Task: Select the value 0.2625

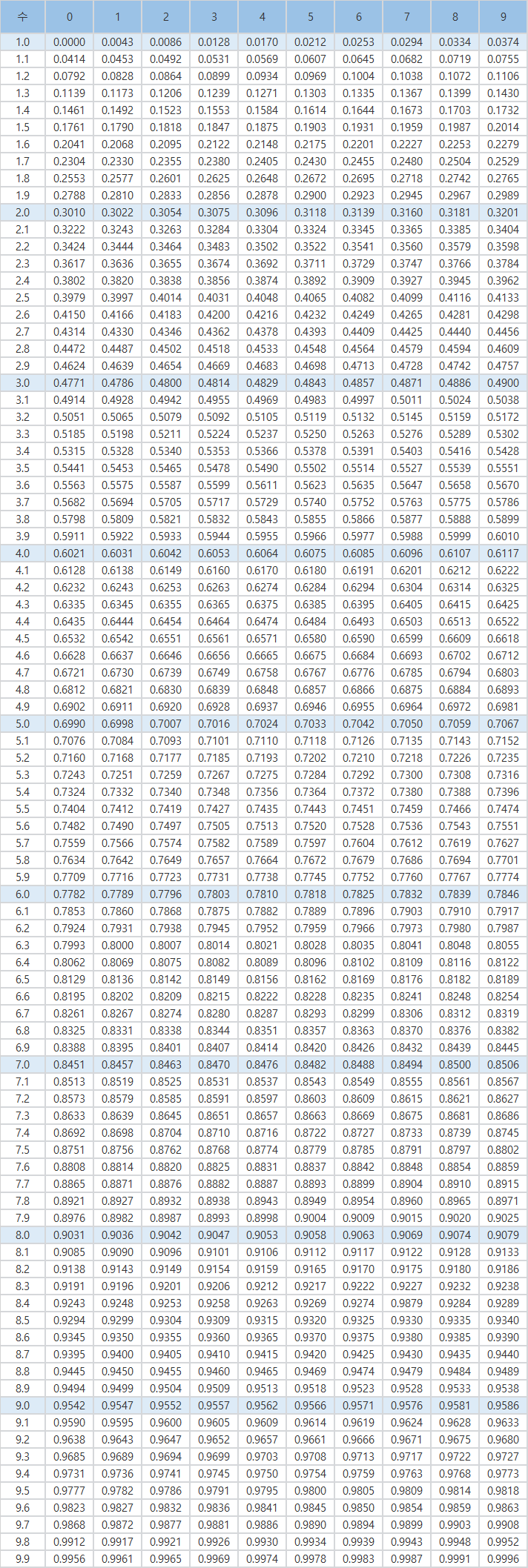Action: point(214,179)
